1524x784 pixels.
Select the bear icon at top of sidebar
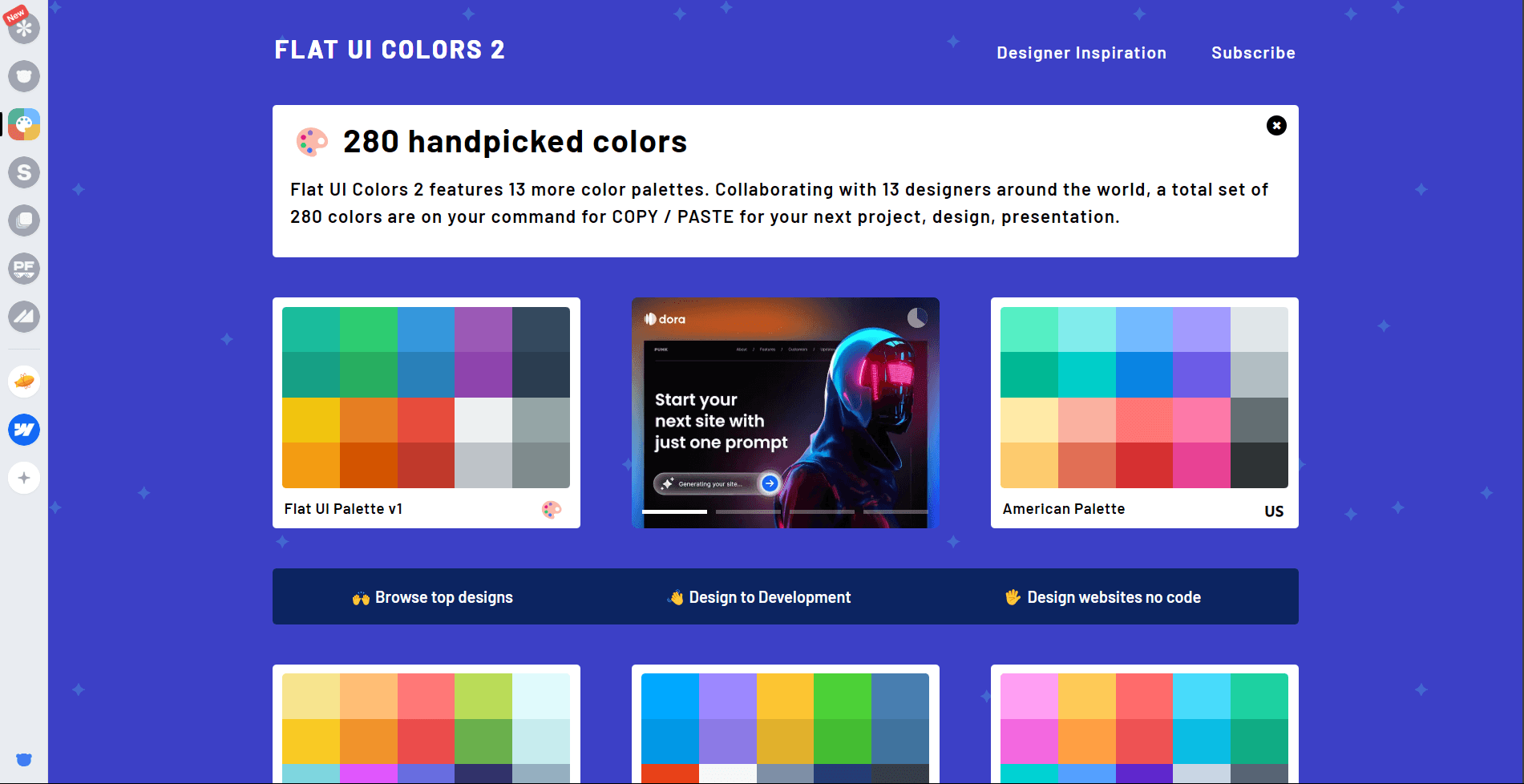point(24,76)
